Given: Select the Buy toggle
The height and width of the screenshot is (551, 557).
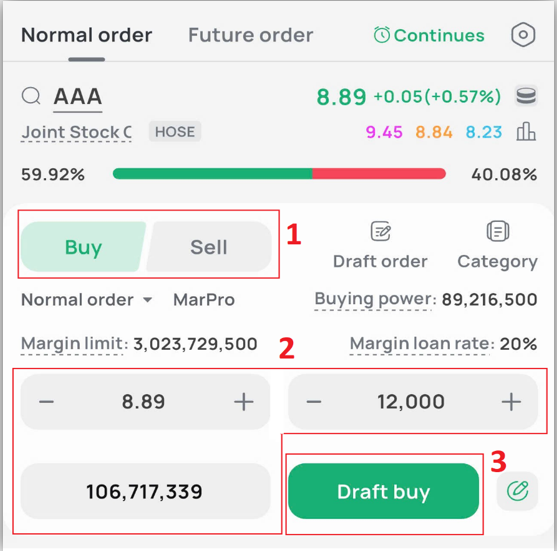Looking at the screenshot, I should tap(83, 247).
